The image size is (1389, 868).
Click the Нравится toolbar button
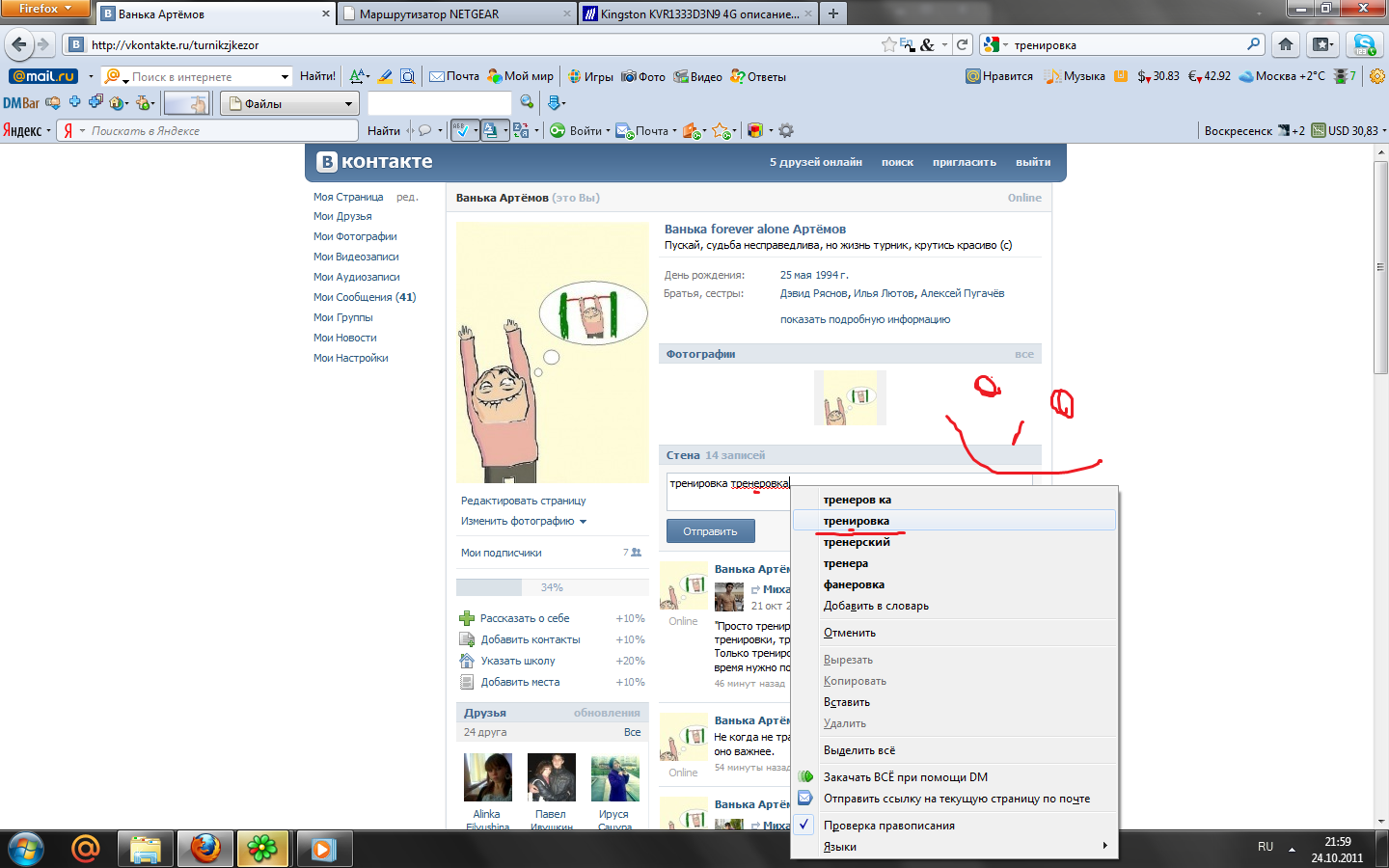click(999, 76)
